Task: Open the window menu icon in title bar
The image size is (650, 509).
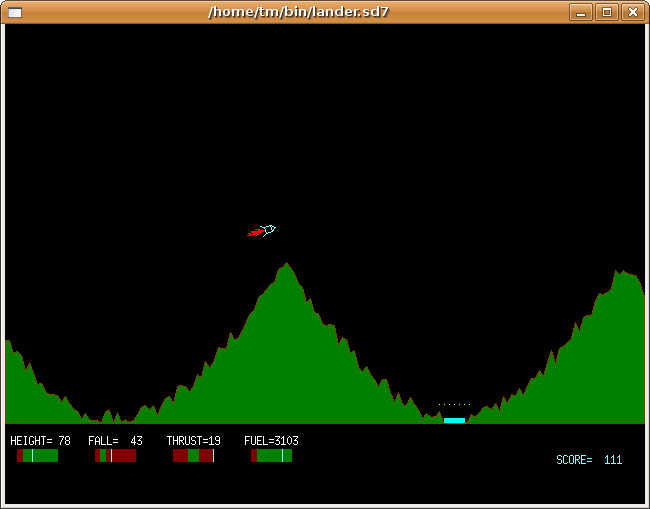Action: (15, 12)
